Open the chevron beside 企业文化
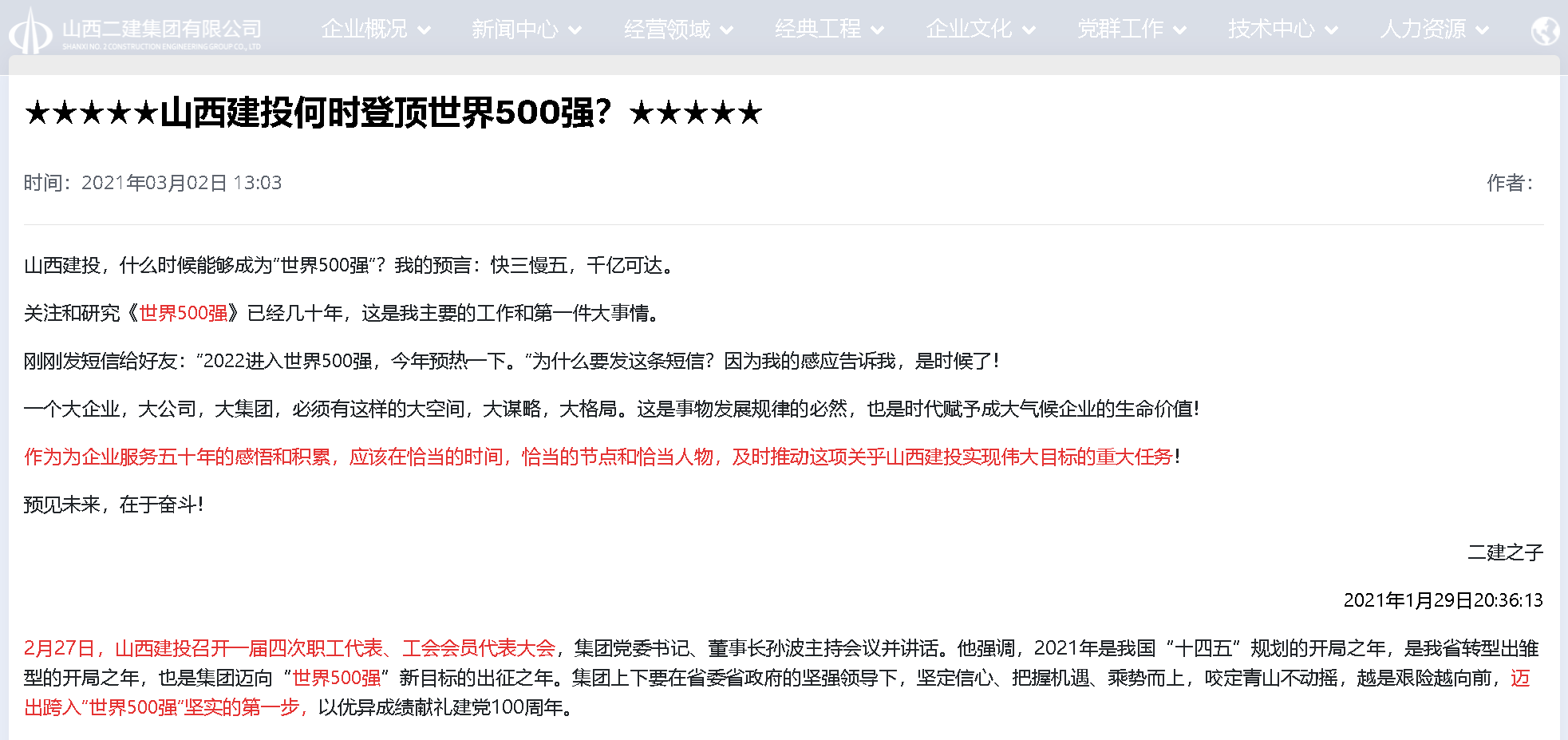This screenshot has height=740, width=1568. click(x=1029, y=30)
